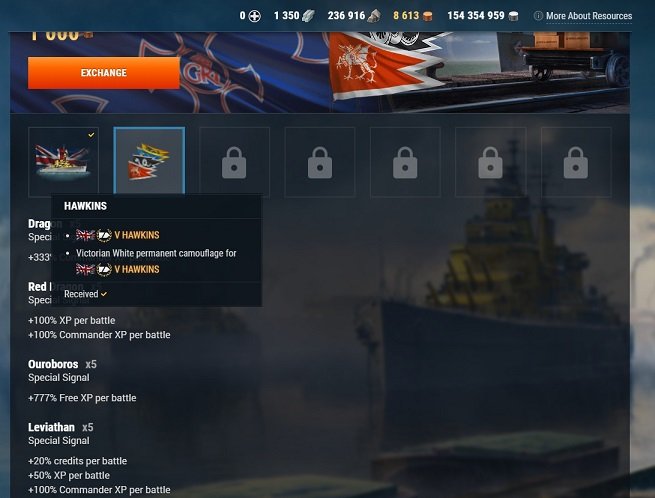The width and height of the screenshot is (655, 498).
Task: Click the fourth locked reward padlock
Action: click(320, 163)
